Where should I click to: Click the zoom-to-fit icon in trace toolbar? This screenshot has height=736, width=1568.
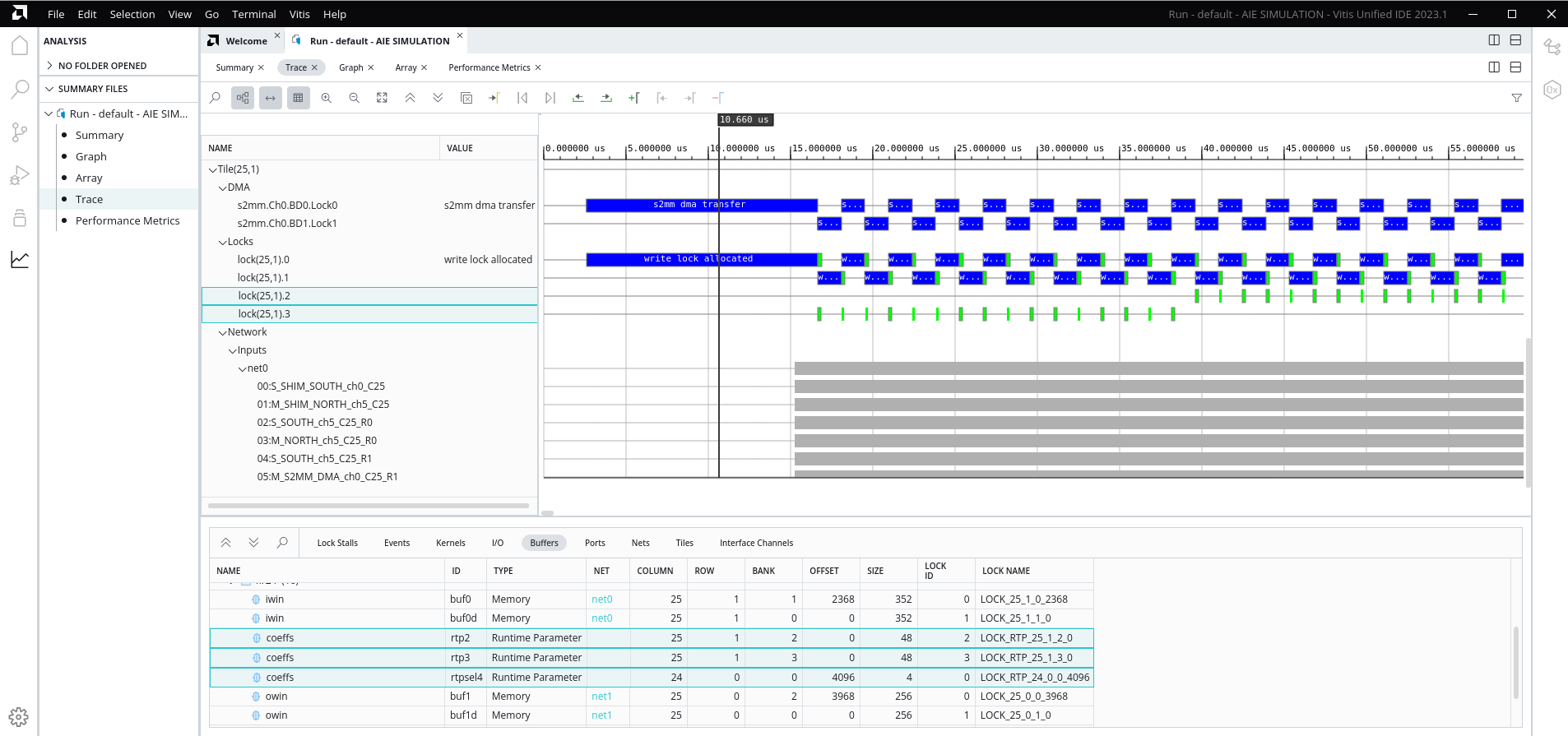pyautogui.click(x=383, y=98)
